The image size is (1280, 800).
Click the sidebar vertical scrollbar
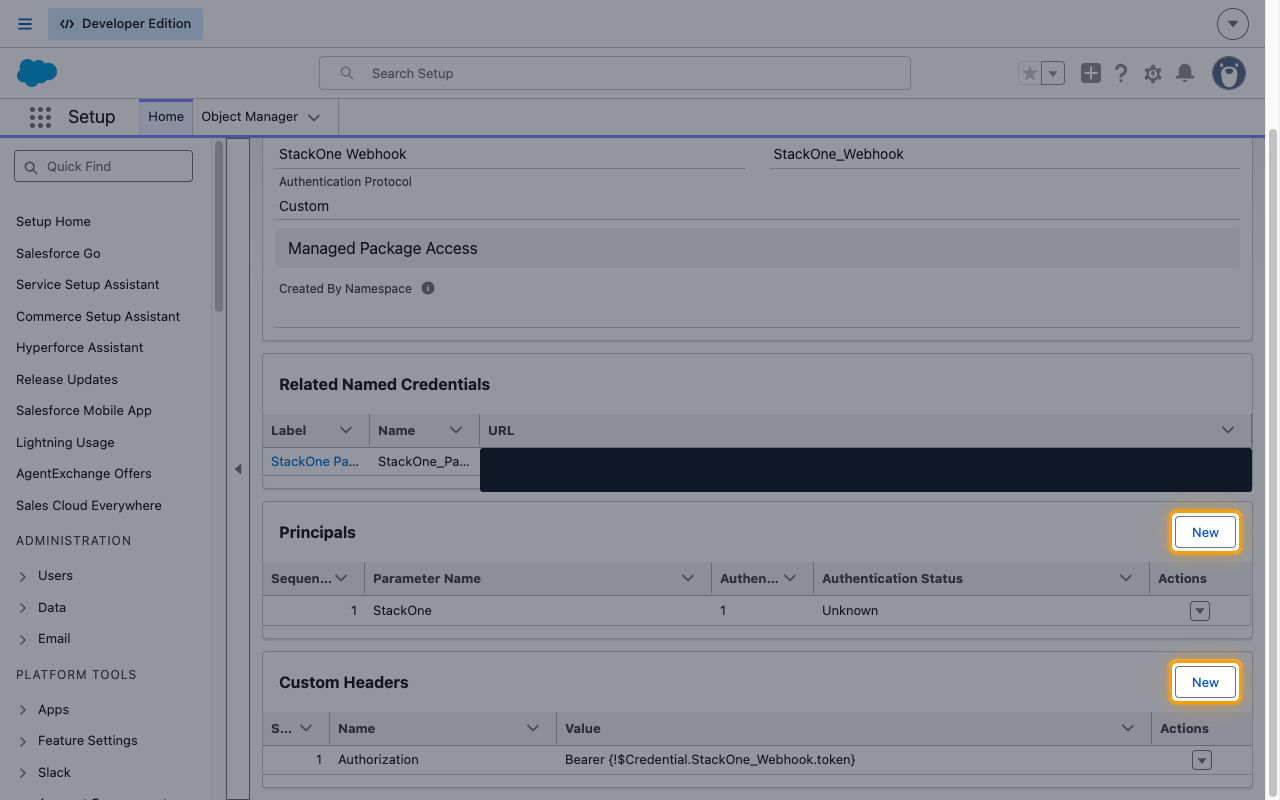tap(218, 225)
